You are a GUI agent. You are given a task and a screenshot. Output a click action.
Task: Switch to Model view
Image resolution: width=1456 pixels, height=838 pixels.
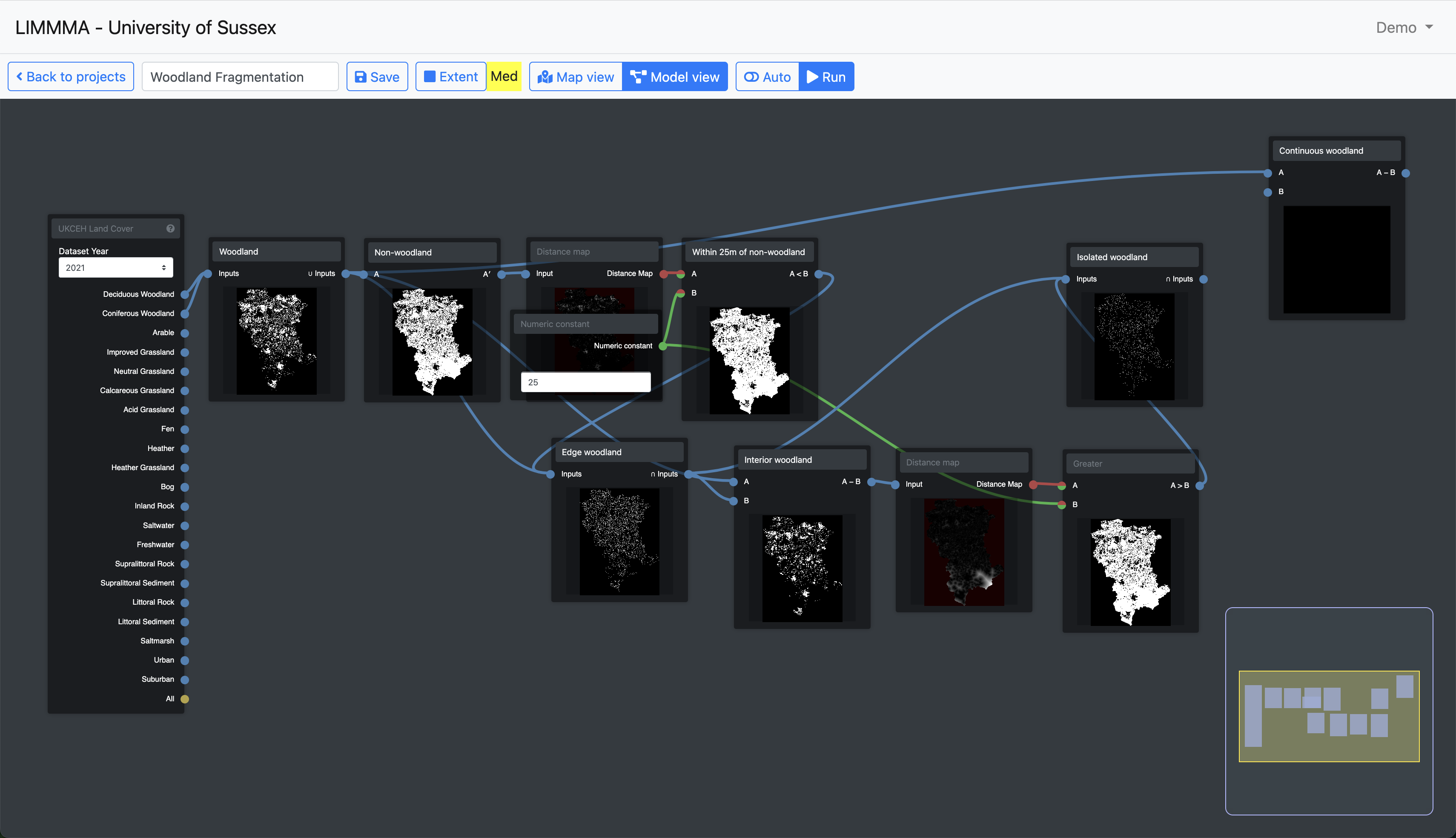(675, 77)
